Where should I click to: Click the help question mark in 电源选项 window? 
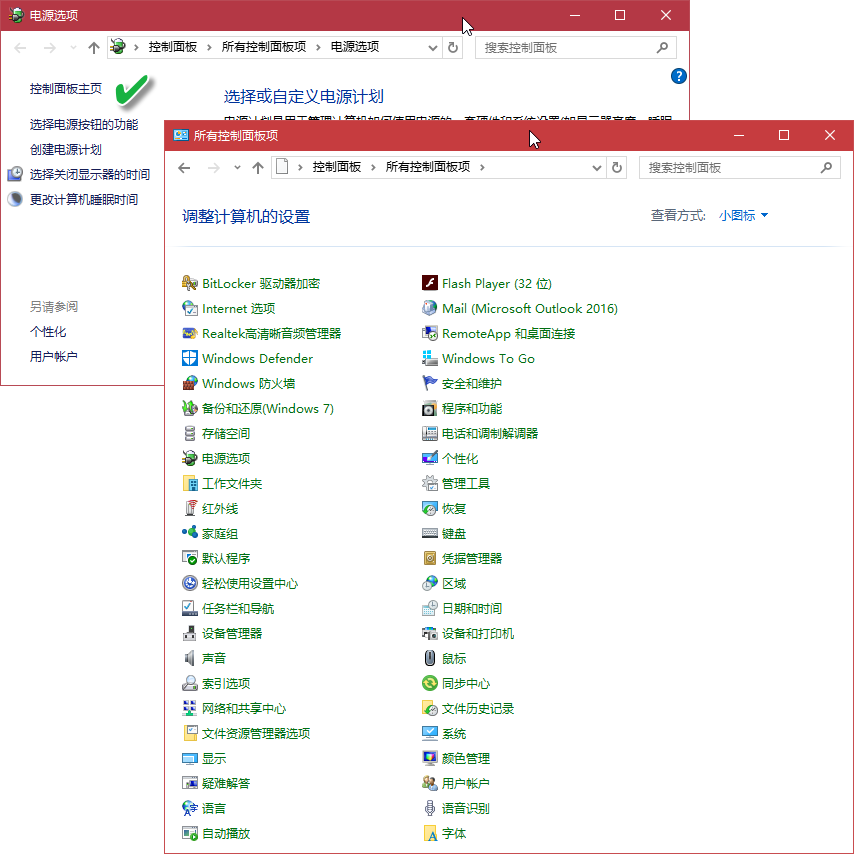pos(679,76)
